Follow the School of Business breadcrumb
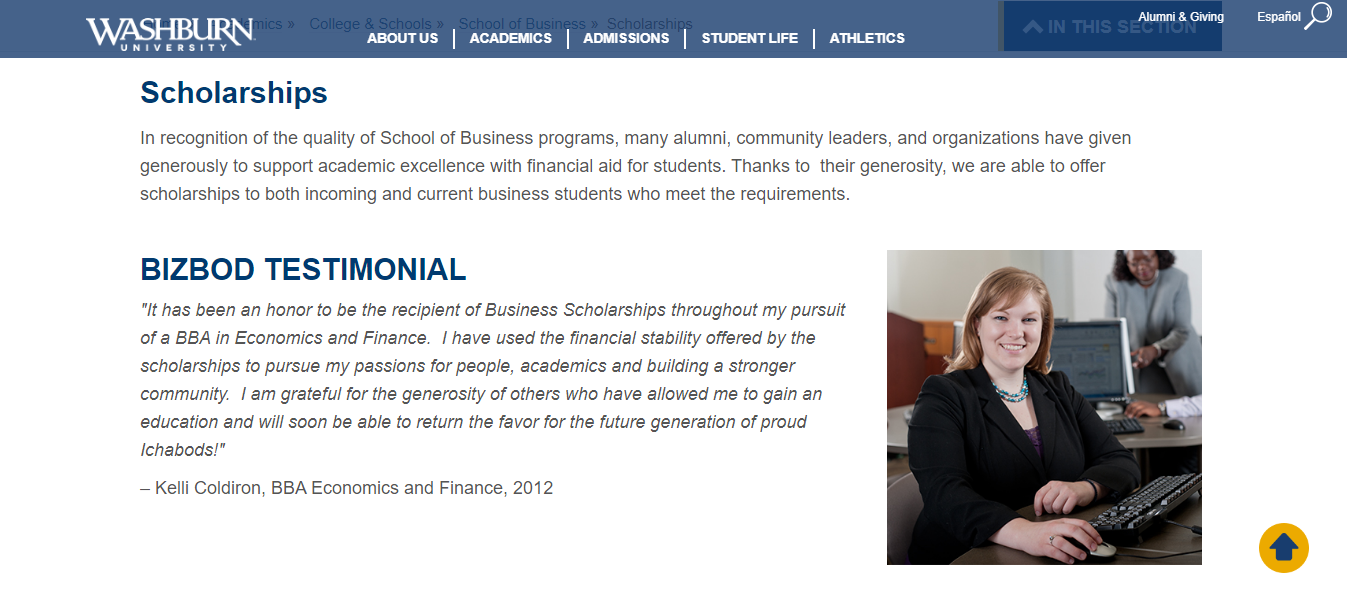 click(x=522, y=24)
